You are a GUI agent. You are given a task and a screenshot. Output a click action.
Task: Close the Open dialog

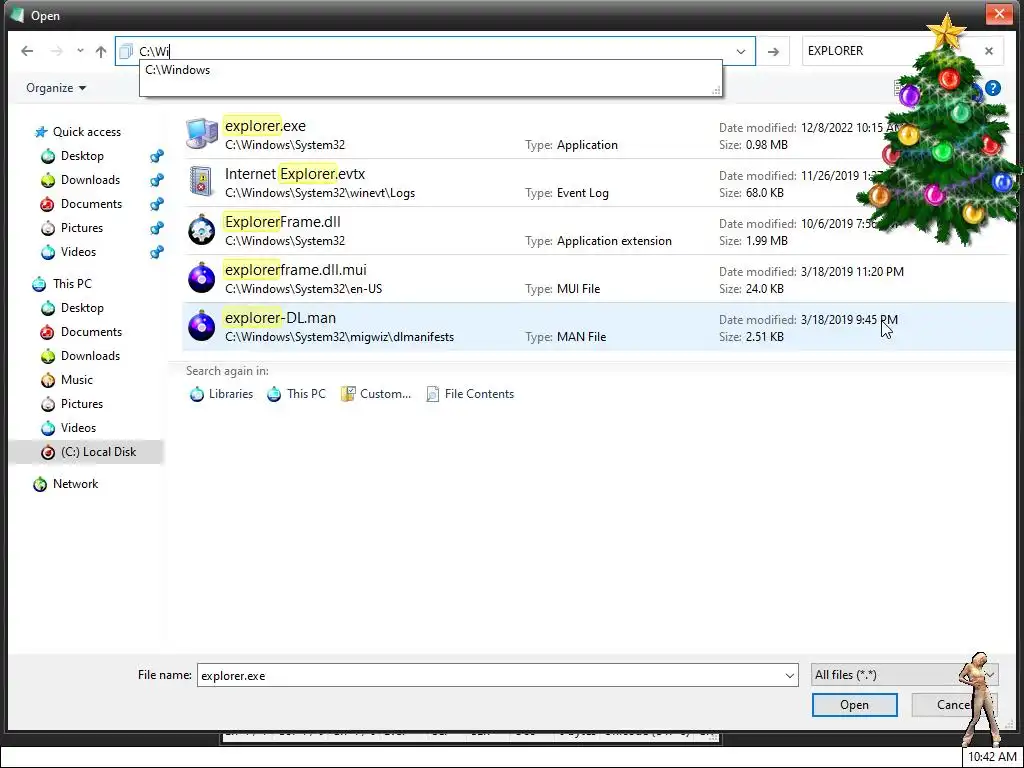(999, 14)
